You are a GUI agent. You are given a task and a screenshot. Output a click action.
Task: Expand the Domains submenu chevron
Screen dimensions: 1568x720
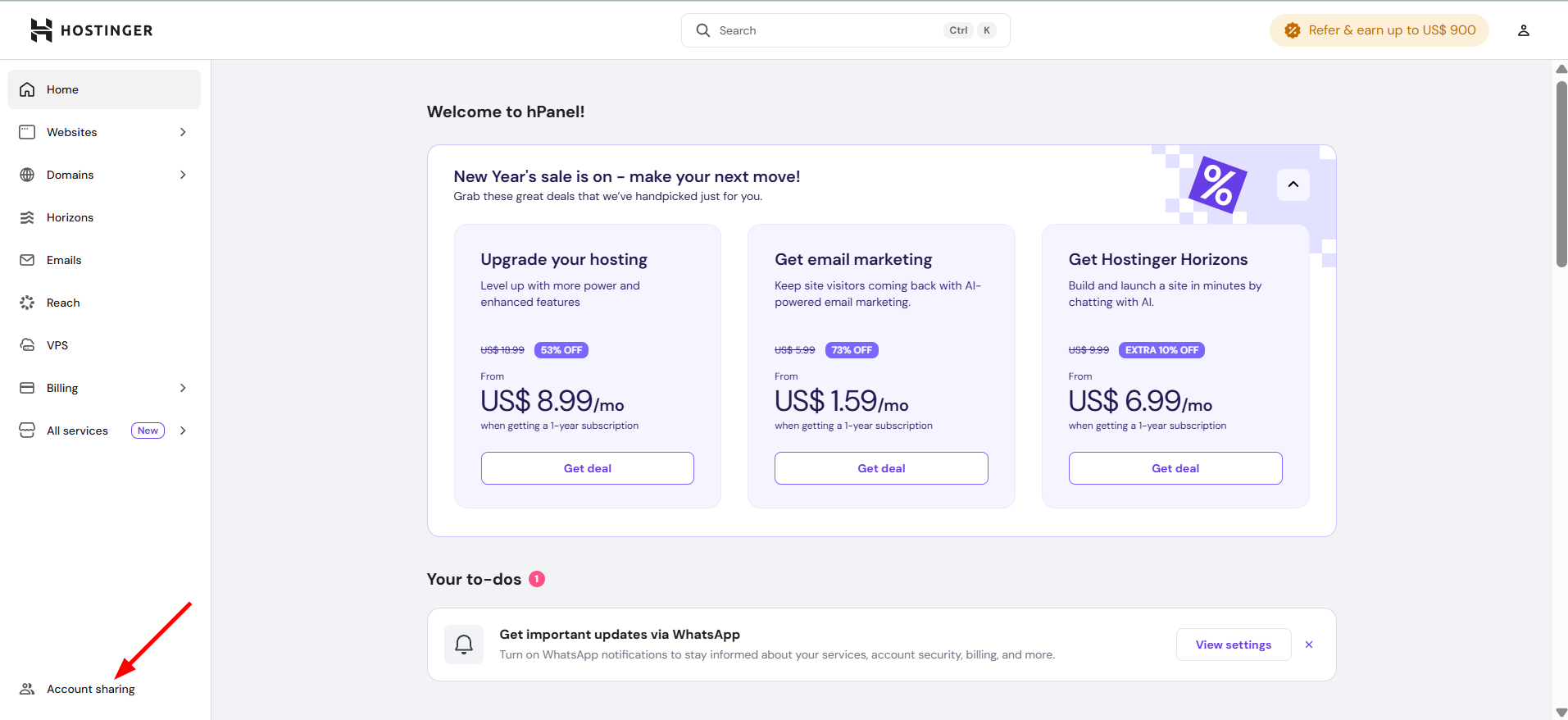pyautogui.click(x=183, y=175)
